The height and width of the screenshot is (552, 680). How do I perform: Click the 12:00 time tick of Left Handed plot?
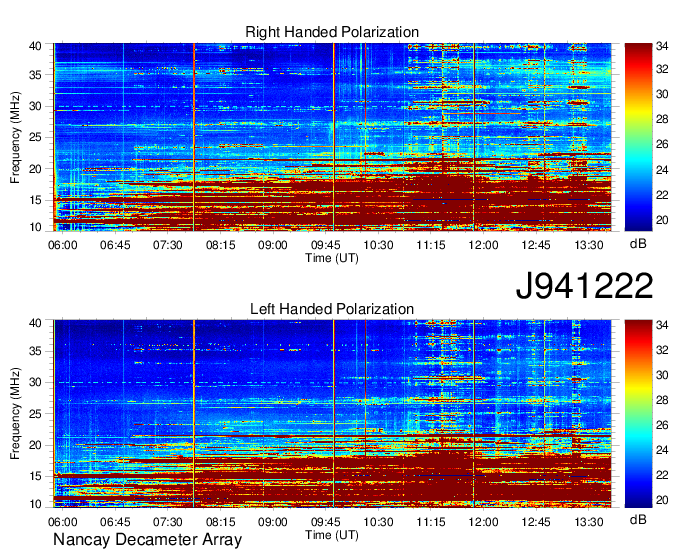[x=483, y=522]
